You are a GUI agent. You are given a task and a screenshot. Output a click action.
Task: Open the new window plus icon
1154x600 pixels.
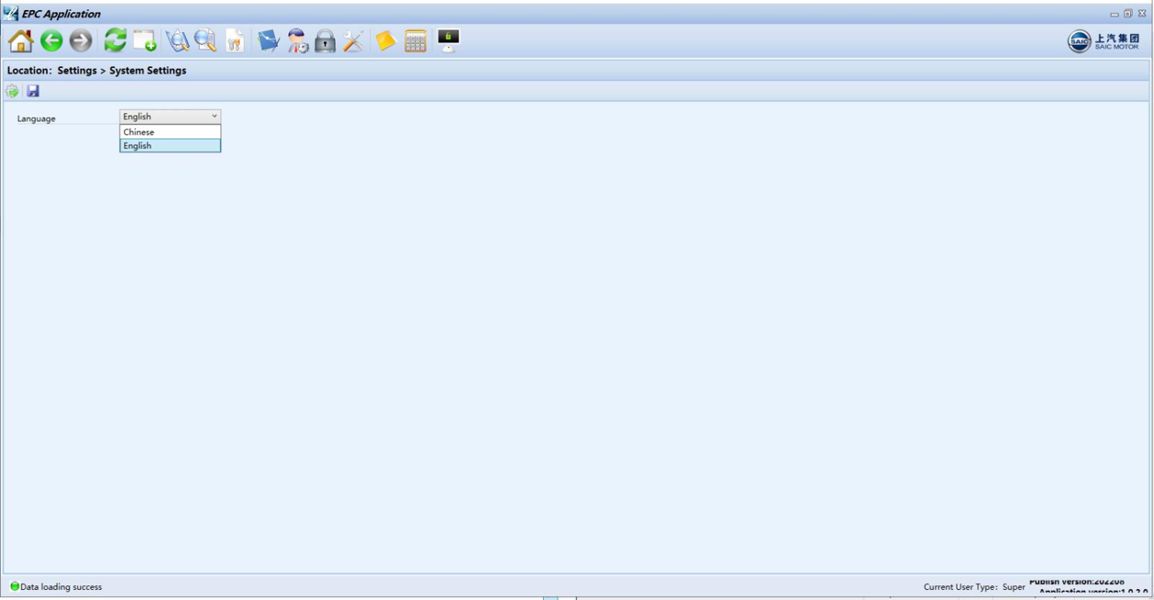[x=145, y=41]
